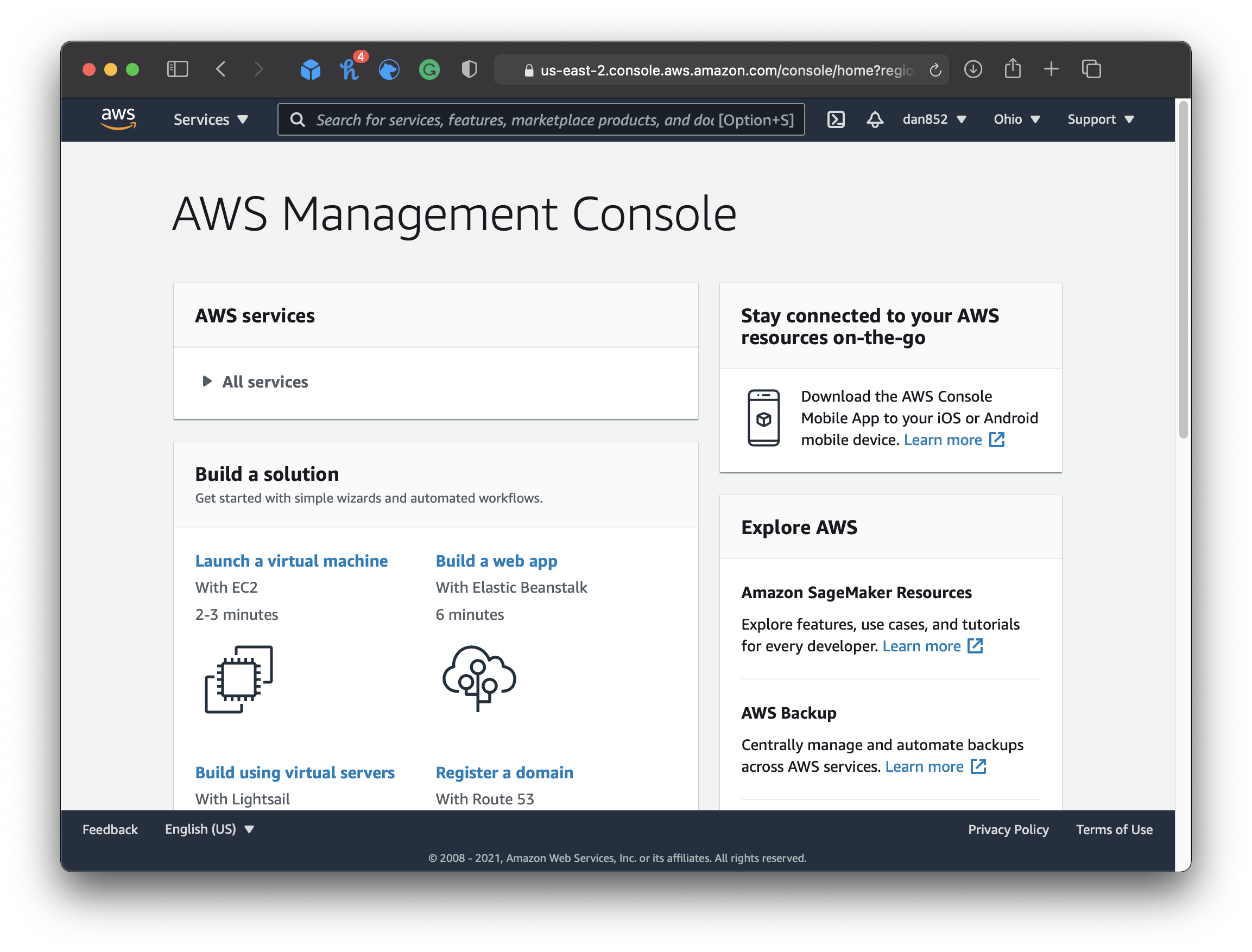Viewport: 1252px width, 952px height.
Task: Click external link icon after AWS Backup Learn more
Action: click(978, 766)
